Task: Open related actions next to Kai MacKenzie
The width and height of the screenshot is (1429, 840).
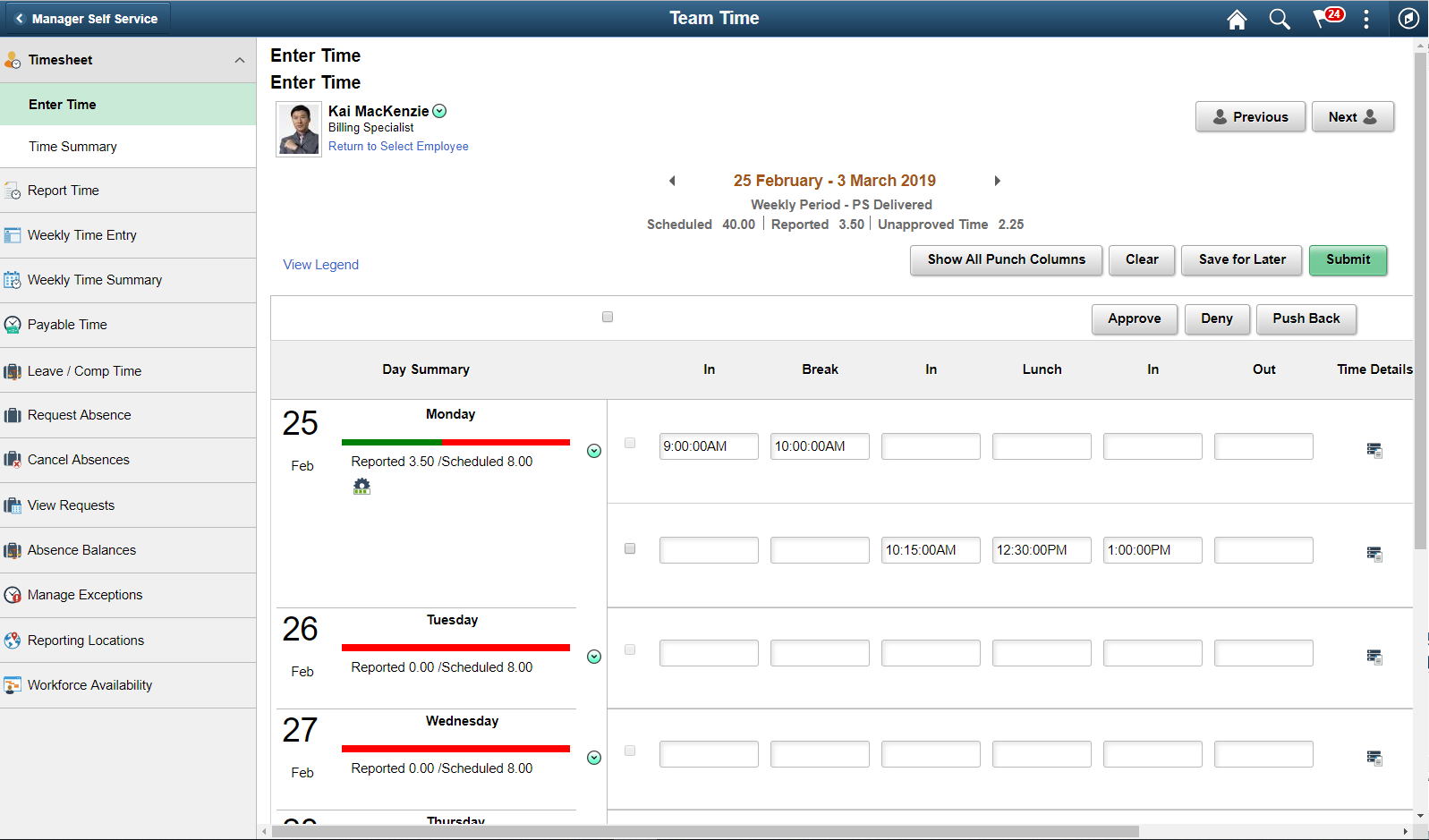Action: pos(439,111)
